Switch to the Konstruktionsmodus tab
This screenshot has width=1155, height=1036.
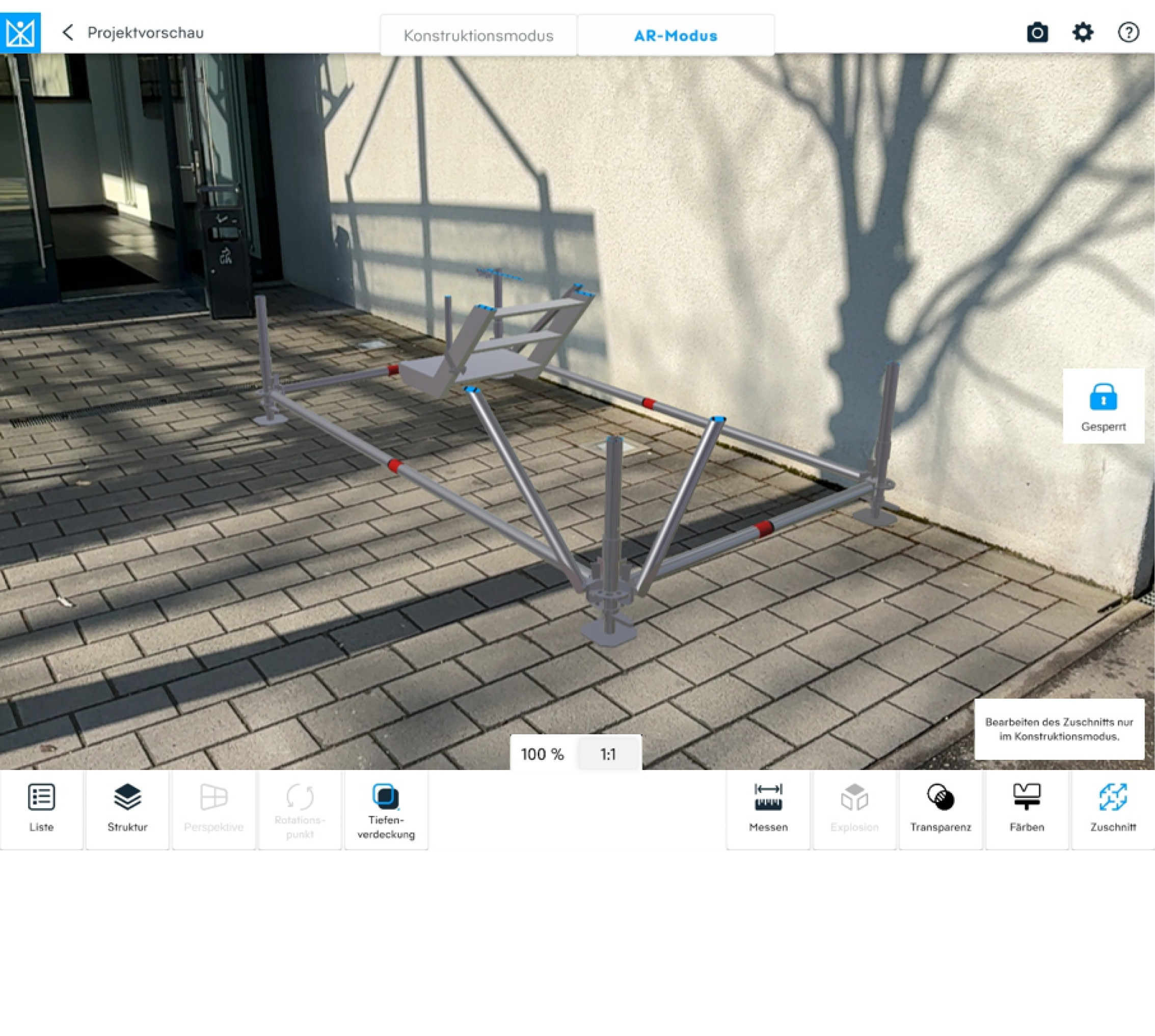tap(478, 35)
